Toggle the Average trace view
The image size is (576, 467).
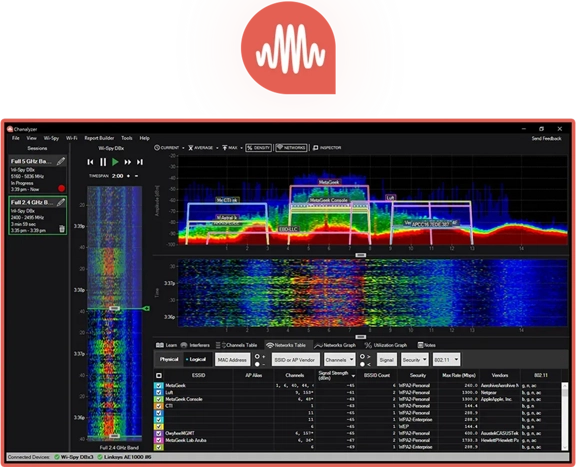point(201,148)
